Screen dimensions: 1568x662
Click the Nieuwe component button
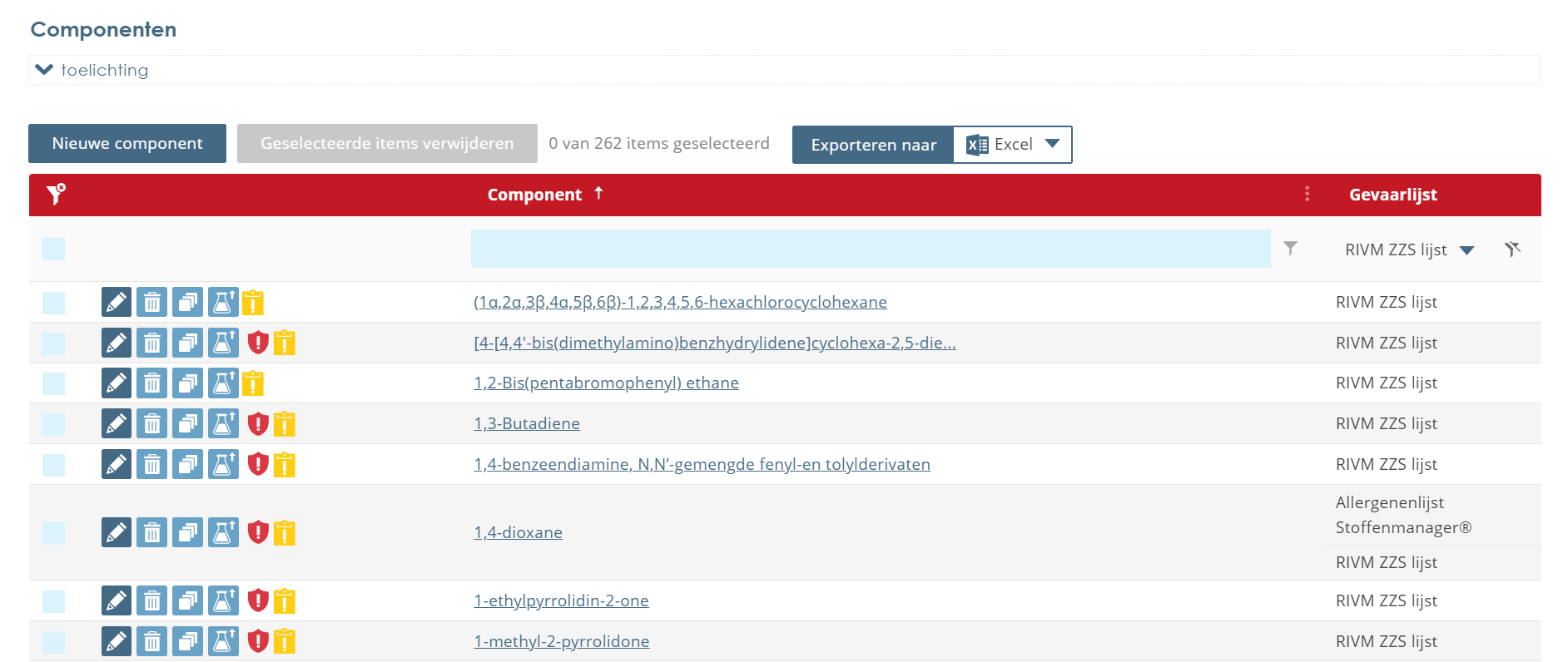(127, 144)
